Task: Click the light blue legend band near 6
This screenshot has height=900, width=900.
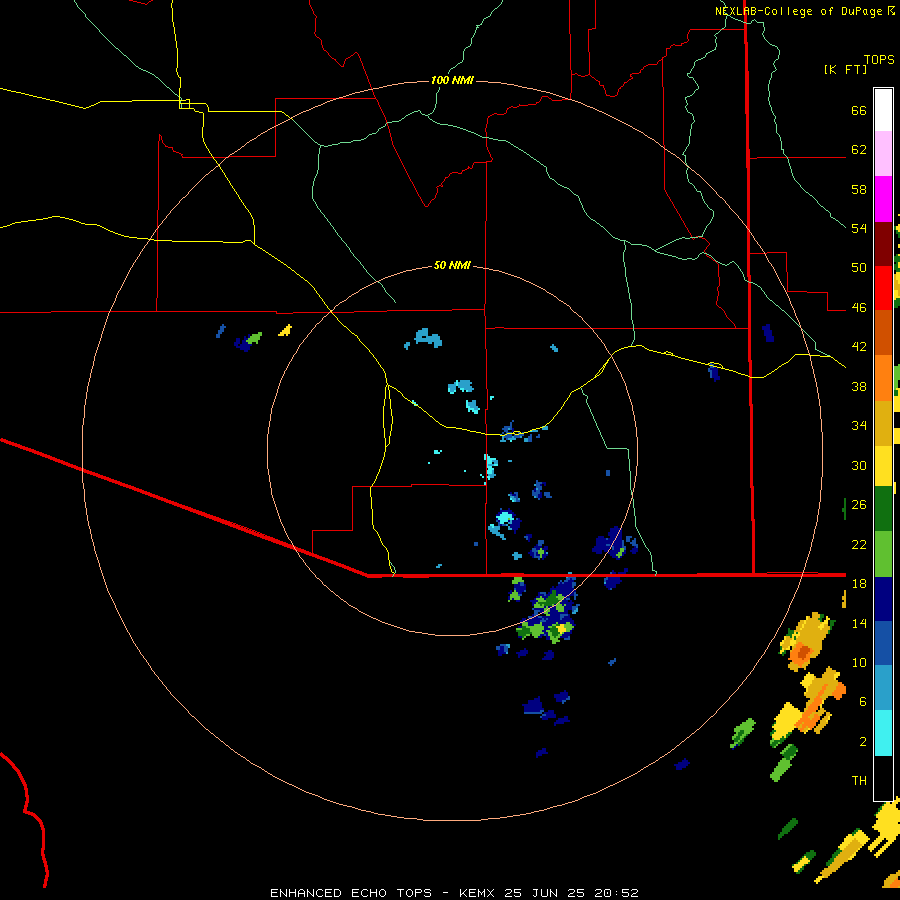Action: point(883,688)
